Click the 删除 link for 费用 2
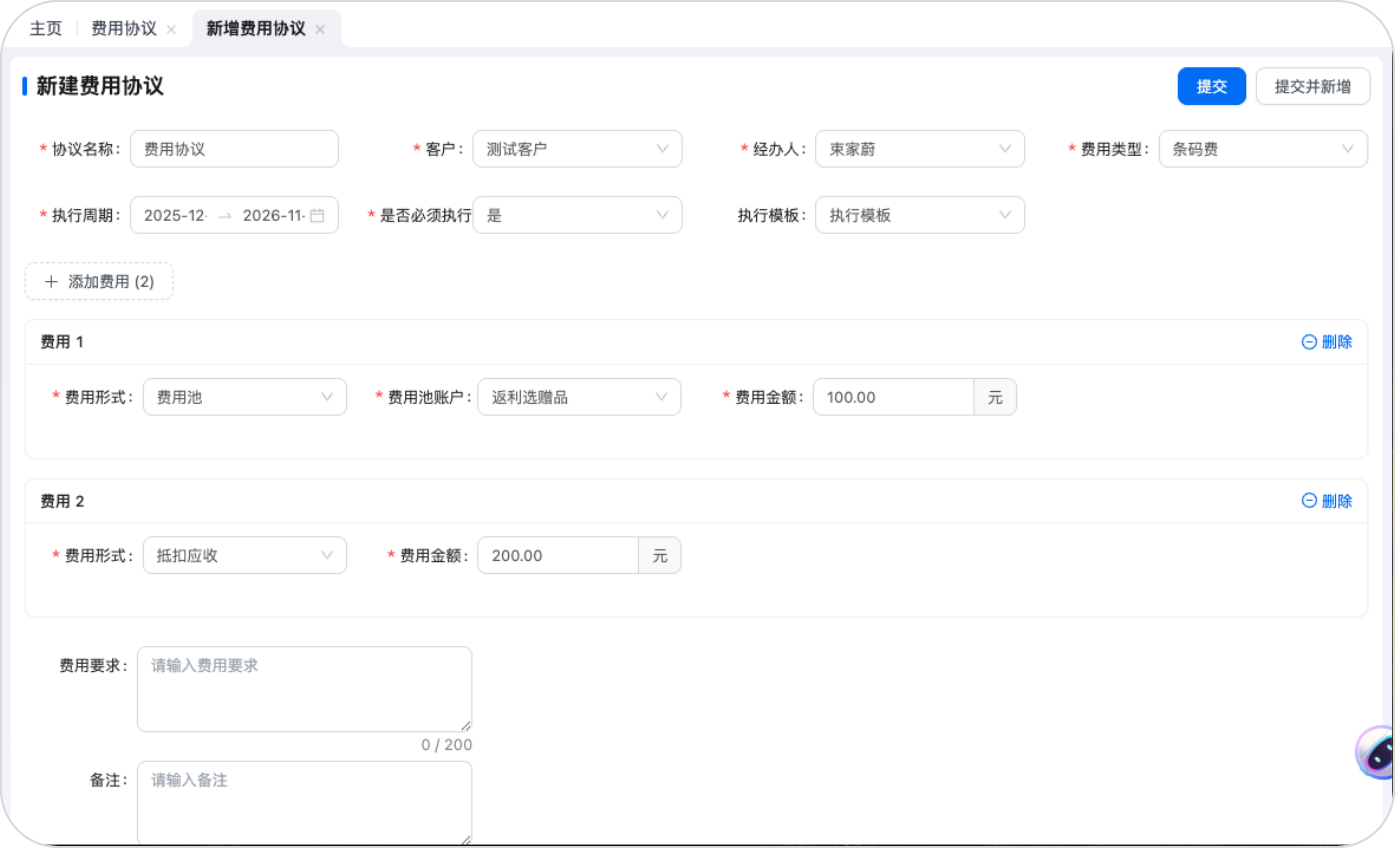The image size is (1395, 848). coord(1327,501)
